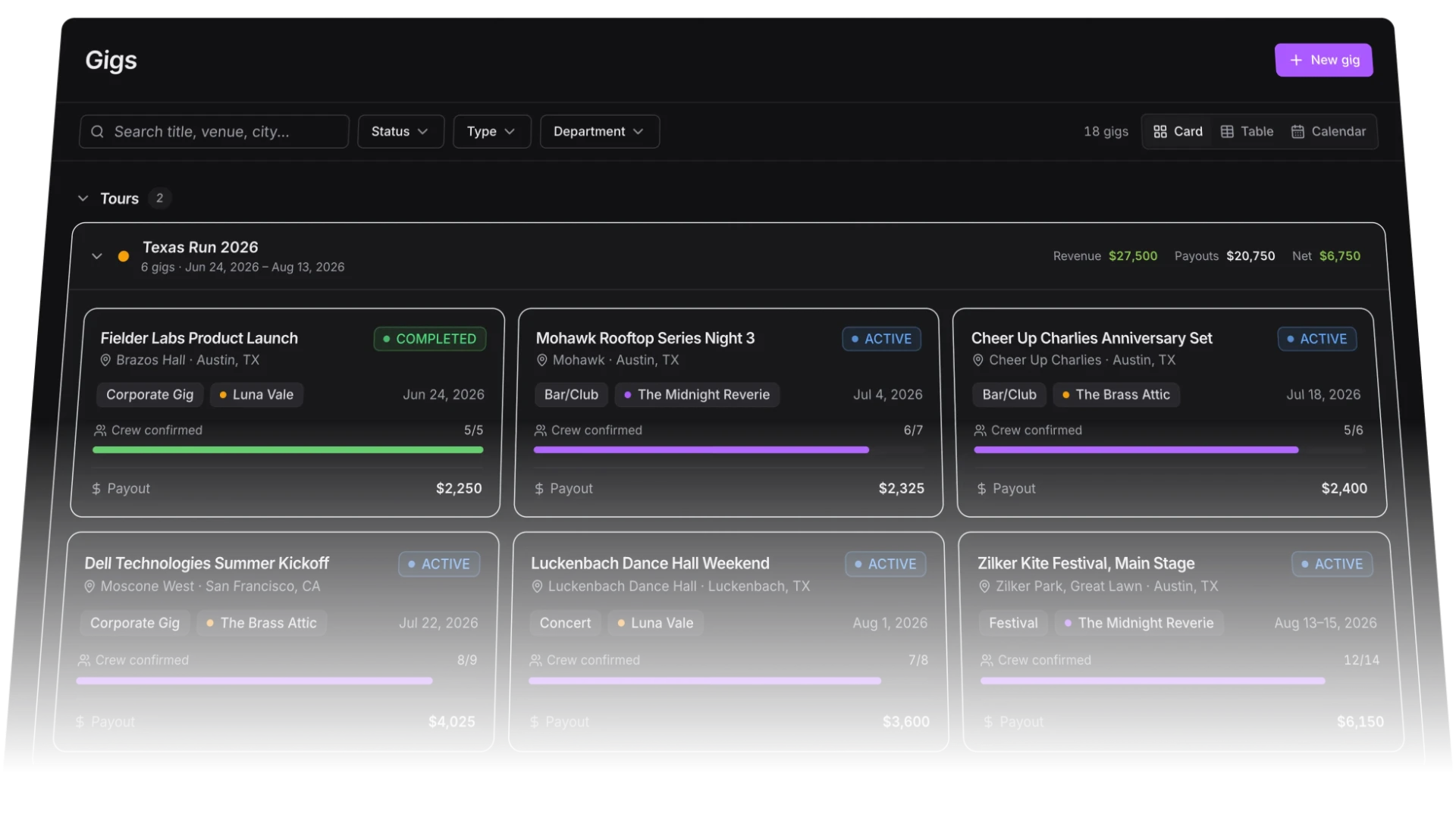Click dollar payout icon on Mohawk Rooftop card
Screen dimensions: 1456x817
pos(538,489)
